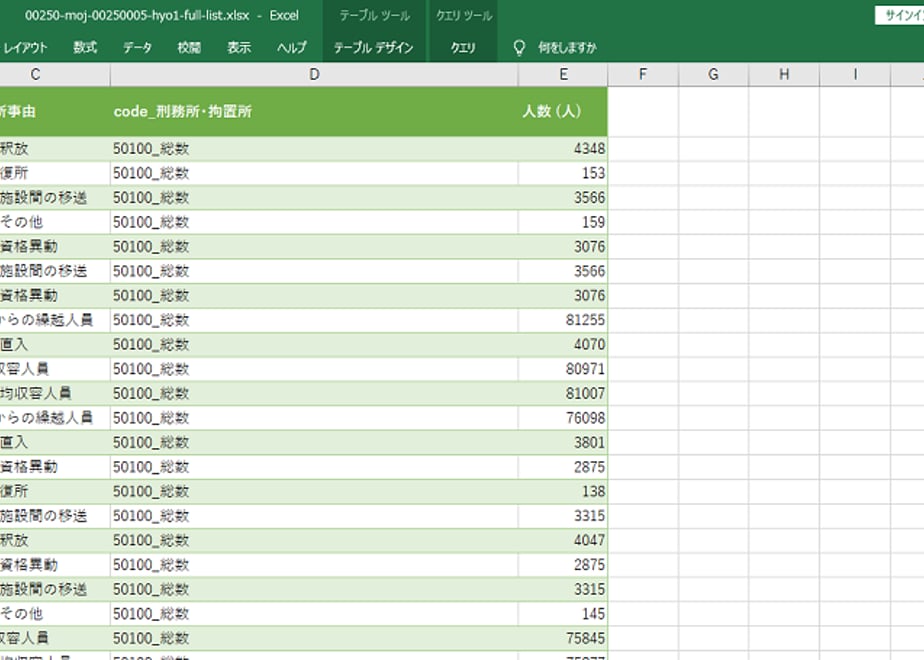Image resolution: width=924 pixels, height=660 pixels.
Task: Open the 数式 ribbon tab
Action: tap(85, 48)
